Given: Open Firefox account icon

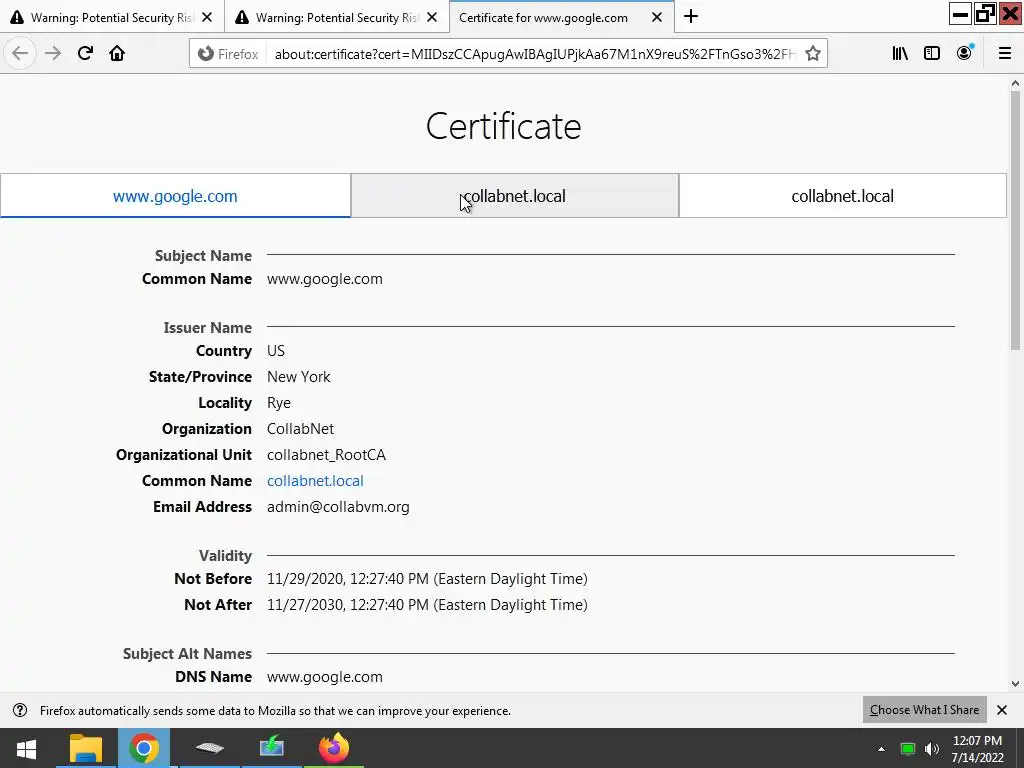Looking at the screenshot, I should [x=964, y=54].
